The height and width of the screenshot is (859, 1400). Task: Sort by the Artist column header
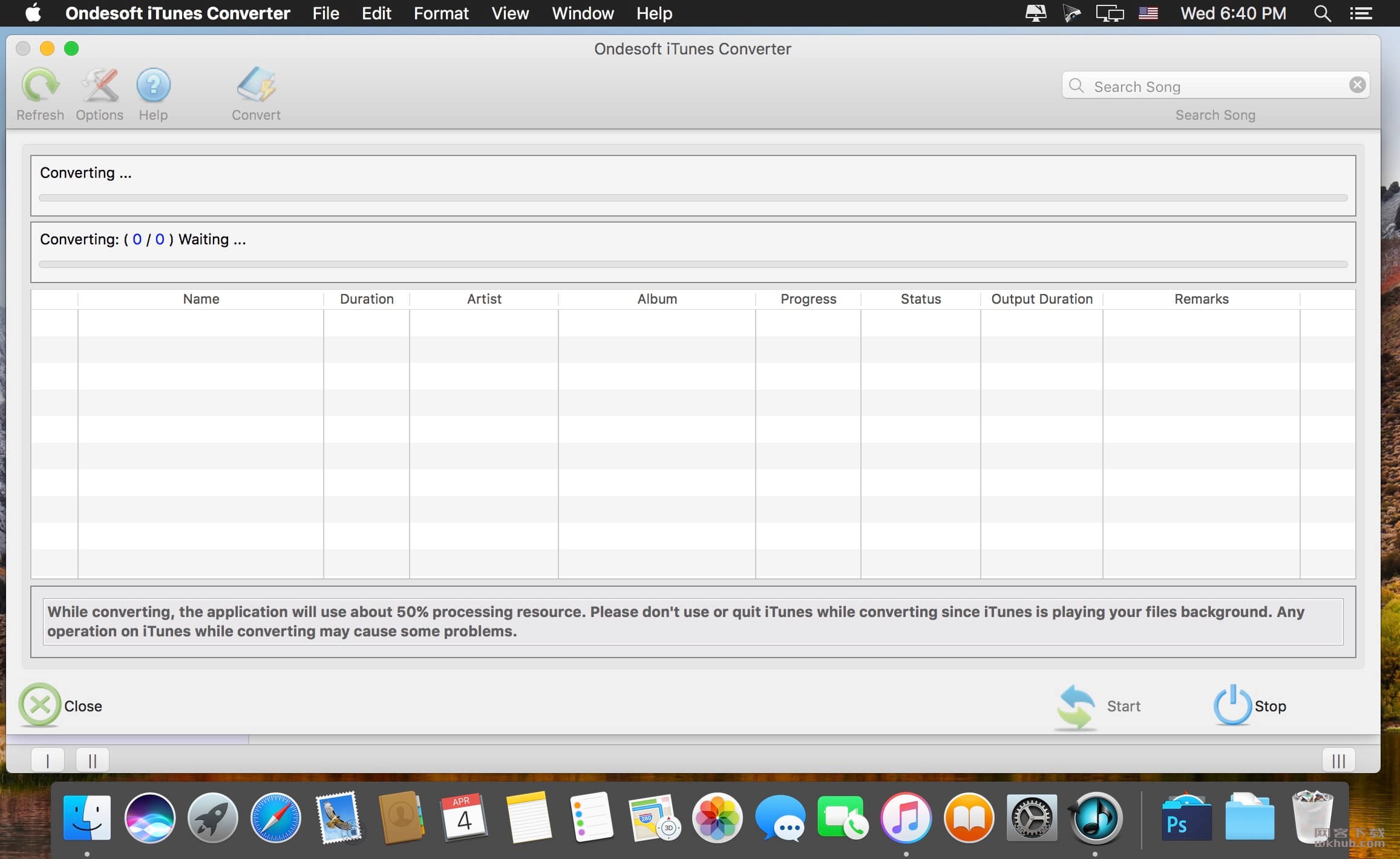[484, 299]
